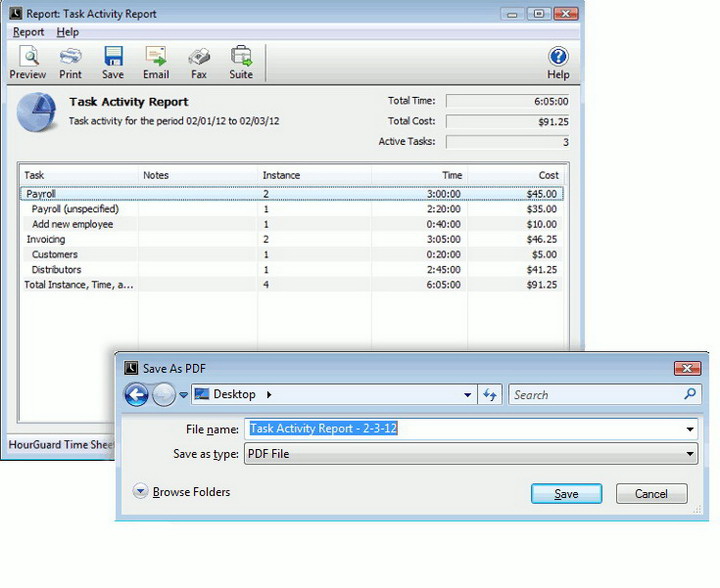
Task: Open the File name dropdown arrow
Action: [690, 429]
